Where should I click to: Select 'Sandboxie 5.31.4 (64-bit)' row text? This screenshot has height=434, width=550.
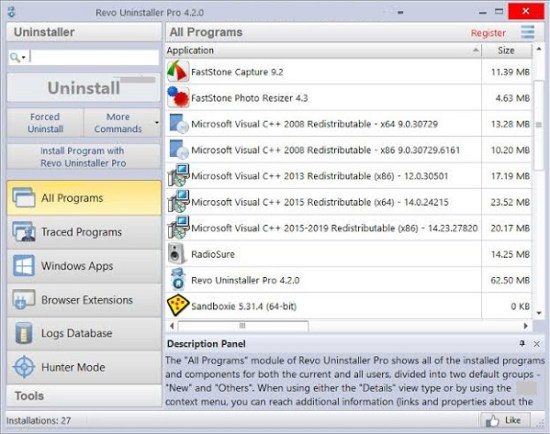[244, 306]
